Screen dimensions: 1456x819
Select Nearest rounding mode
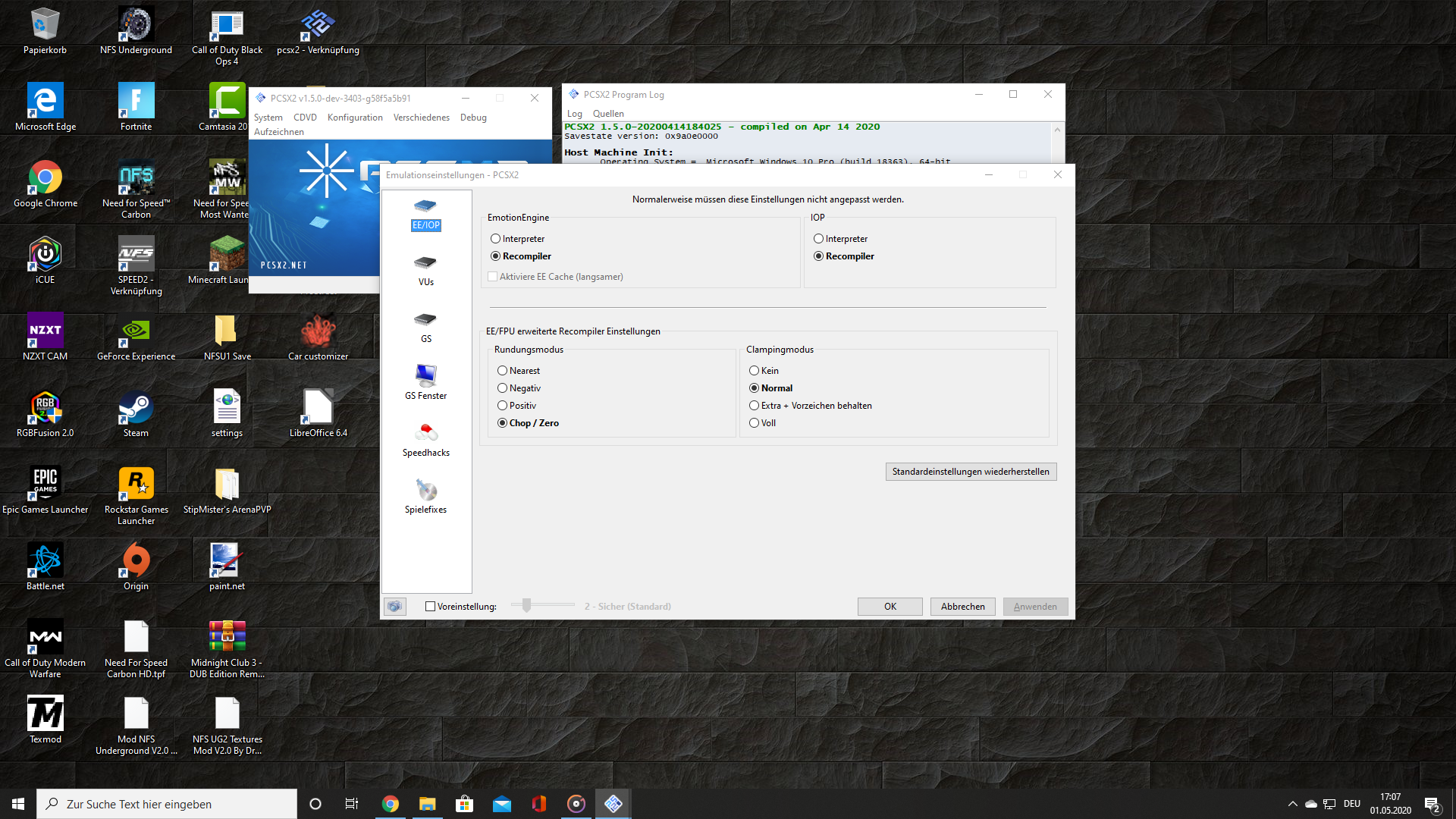coord(502,371)
